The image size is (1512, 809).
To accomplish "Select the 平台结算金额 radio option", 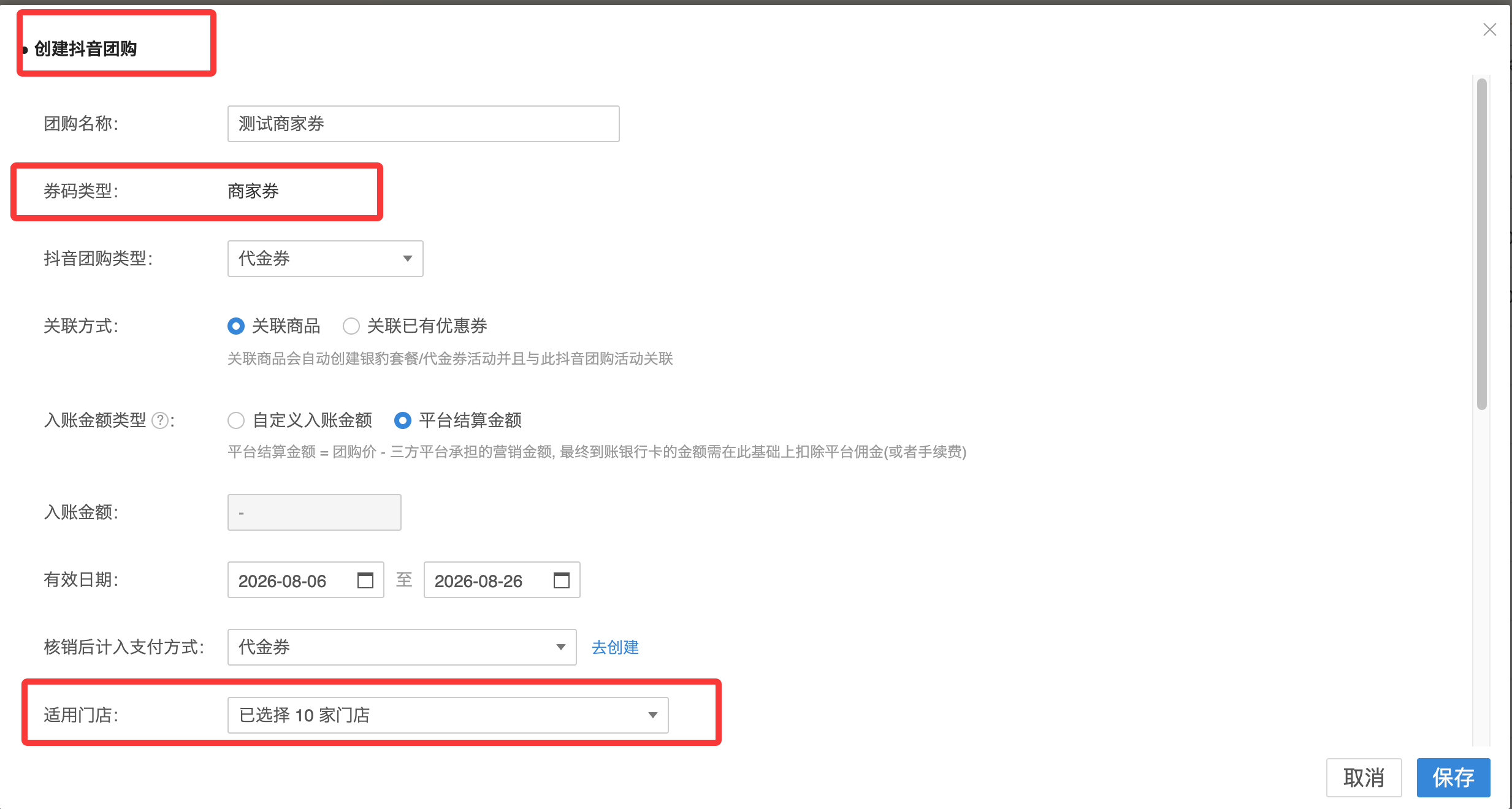I will [x=403, y=420].
